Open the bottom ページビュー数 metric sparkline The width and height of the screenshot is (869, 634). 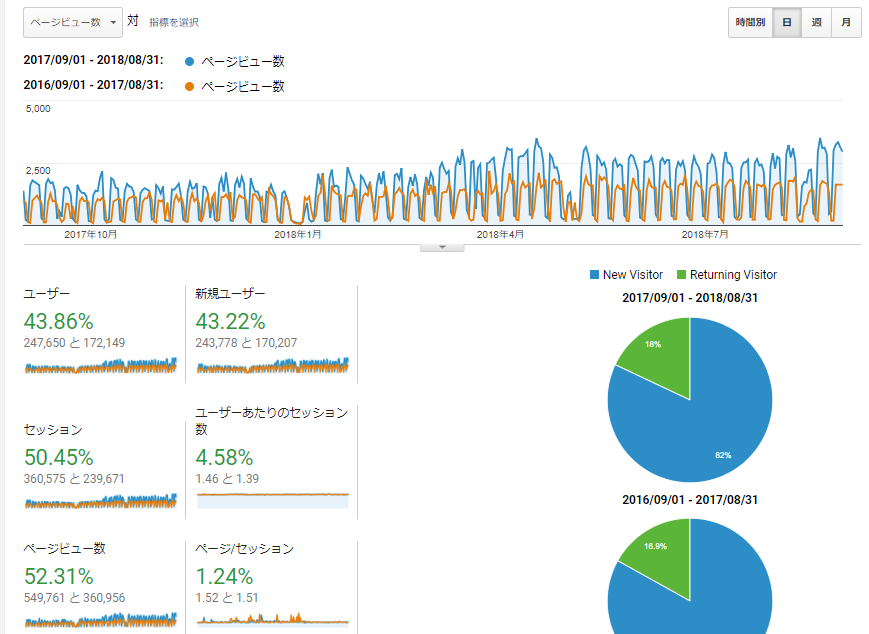tap(100, 619)
